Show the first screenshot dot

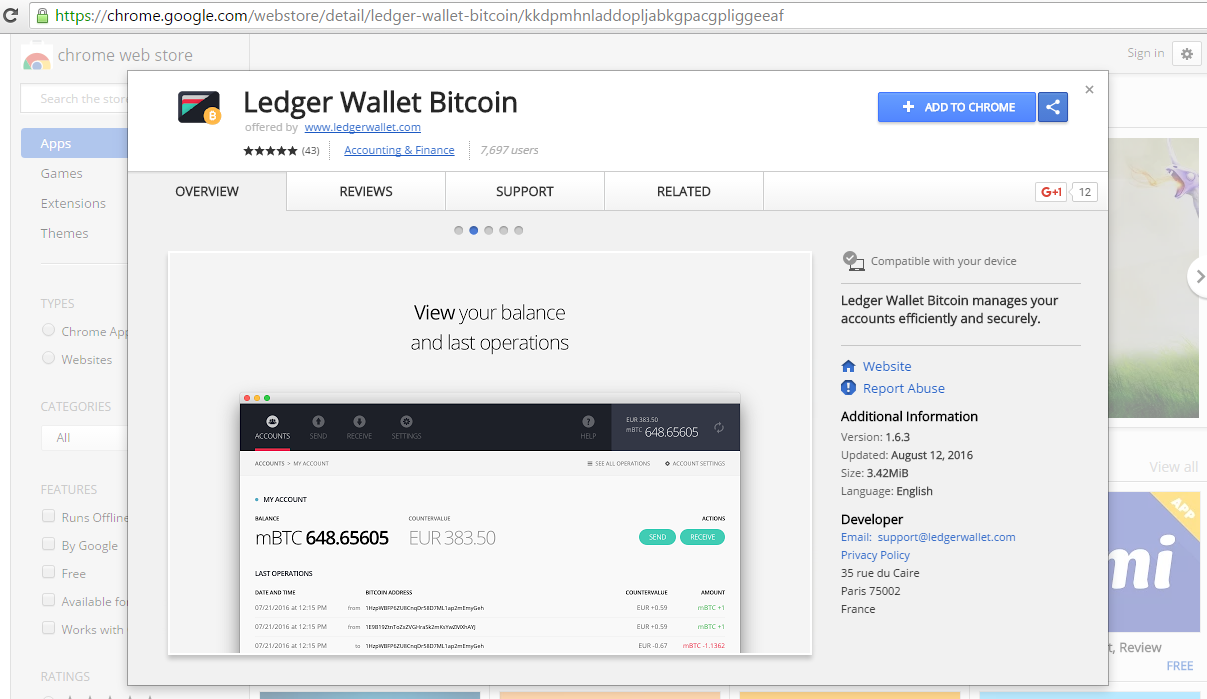click(x=458, y=230)
